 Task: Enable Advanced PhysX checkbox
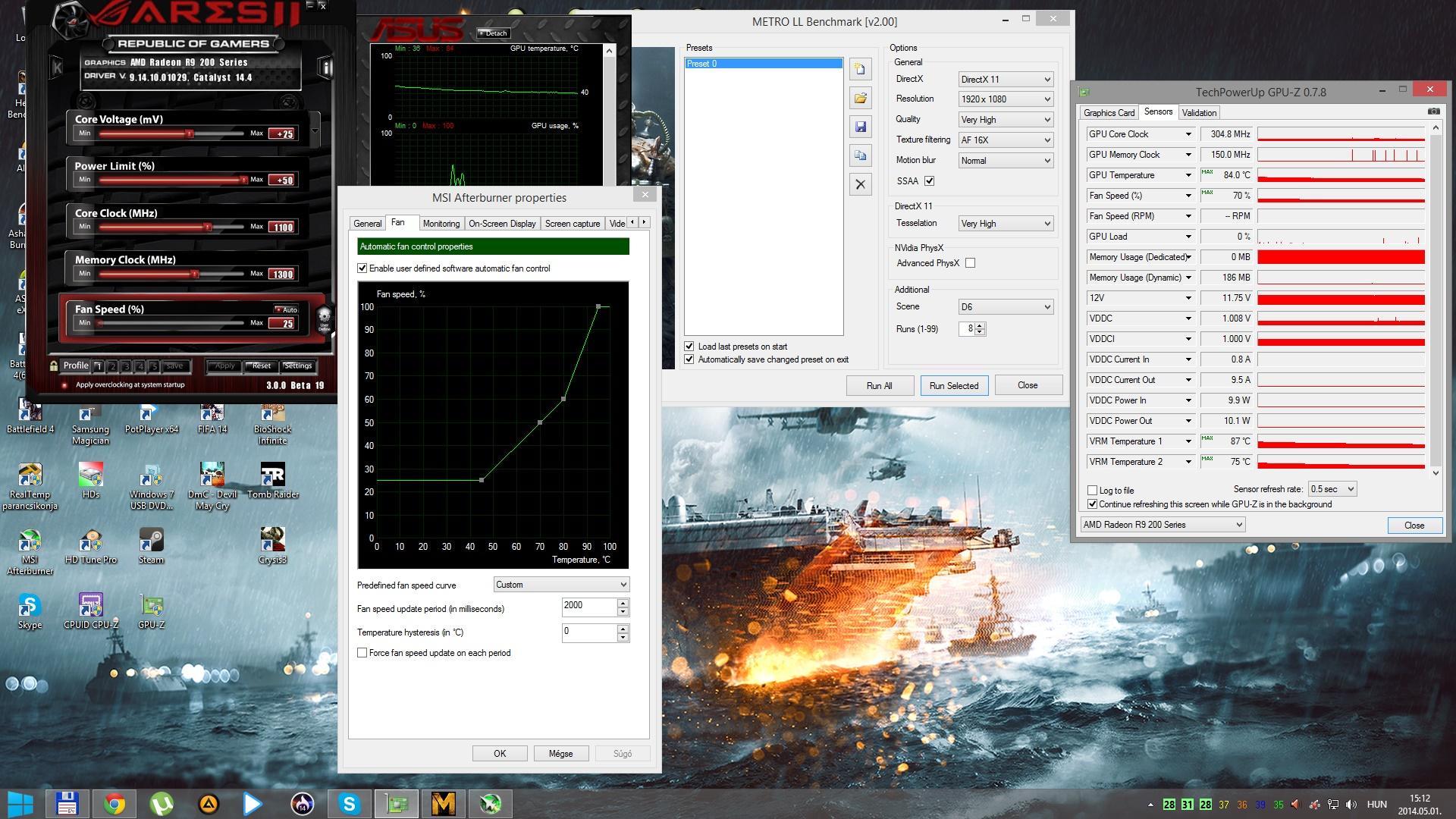970,263
